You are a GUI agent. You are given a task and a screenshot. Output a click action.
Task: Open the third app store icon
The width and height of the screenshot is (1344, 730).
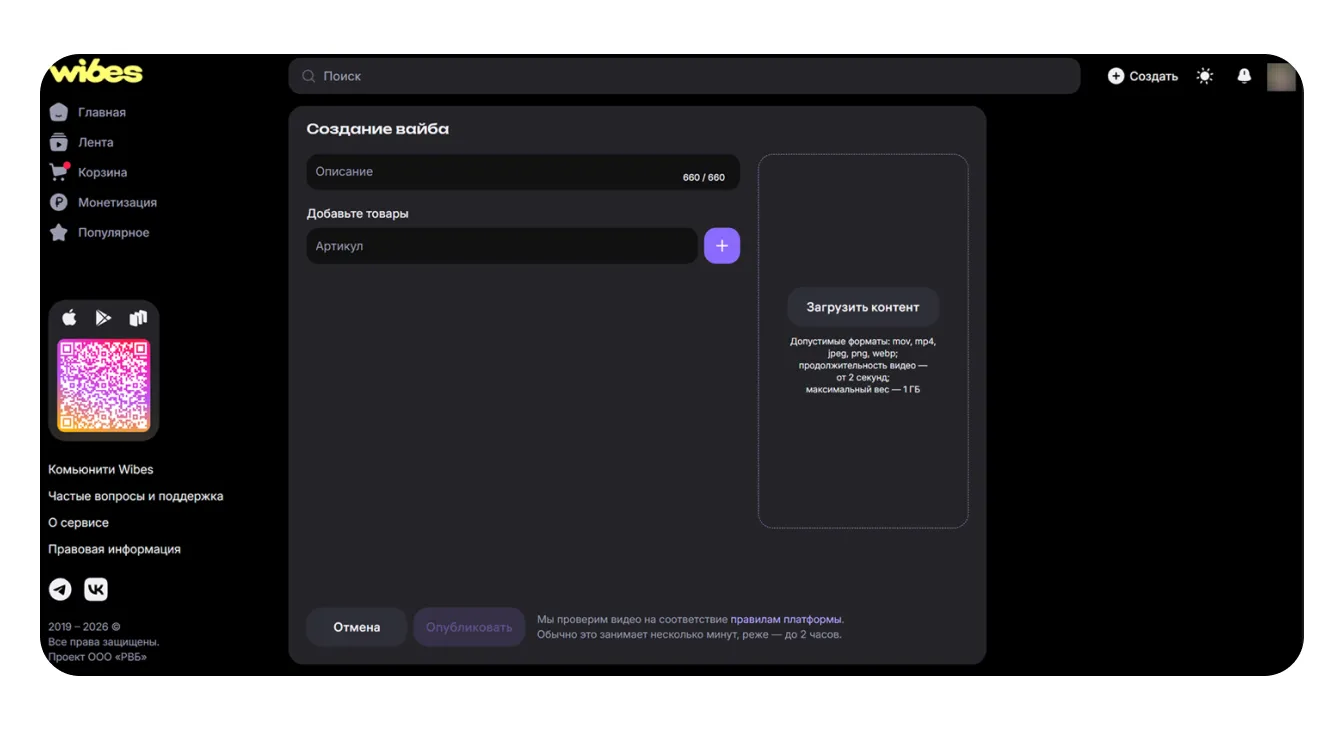(x=138, y=318)
